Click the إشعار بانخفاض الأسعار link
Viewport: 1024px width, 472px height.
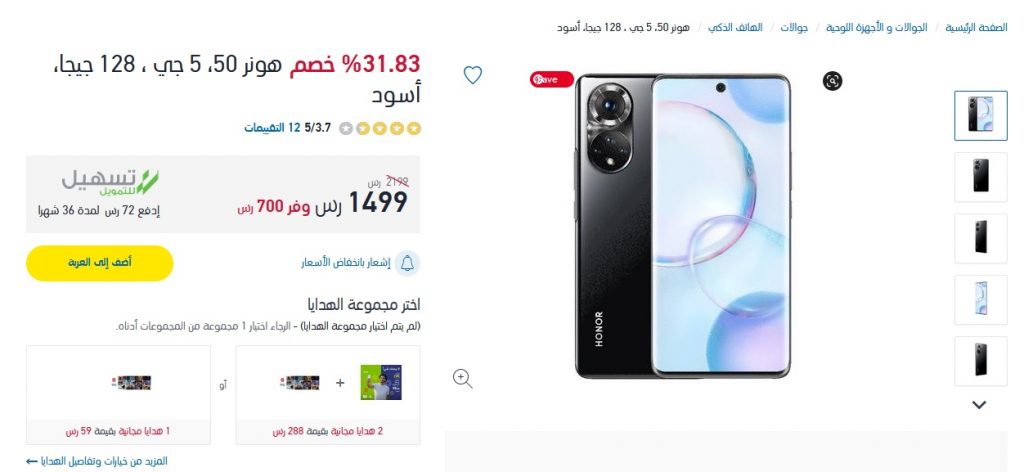tap(345, 263)
